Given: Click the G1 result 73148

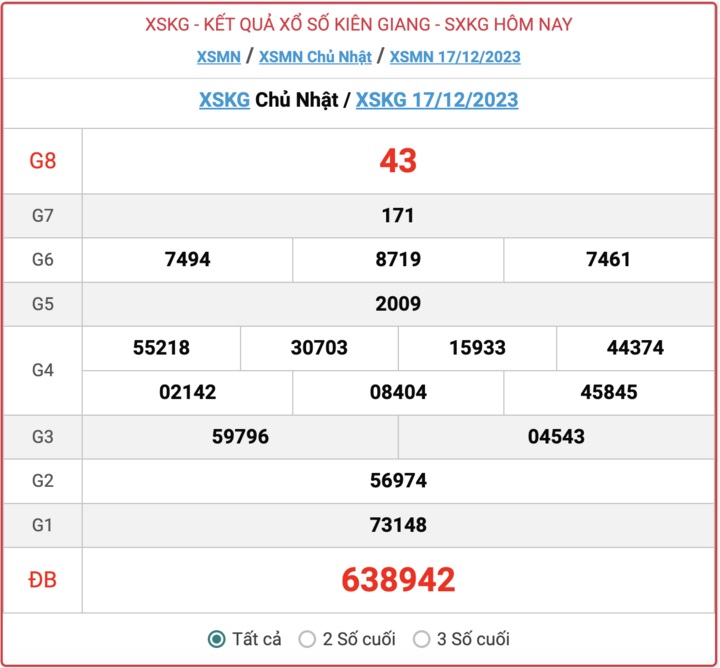Looking at the screenshot, I should 398,525.
